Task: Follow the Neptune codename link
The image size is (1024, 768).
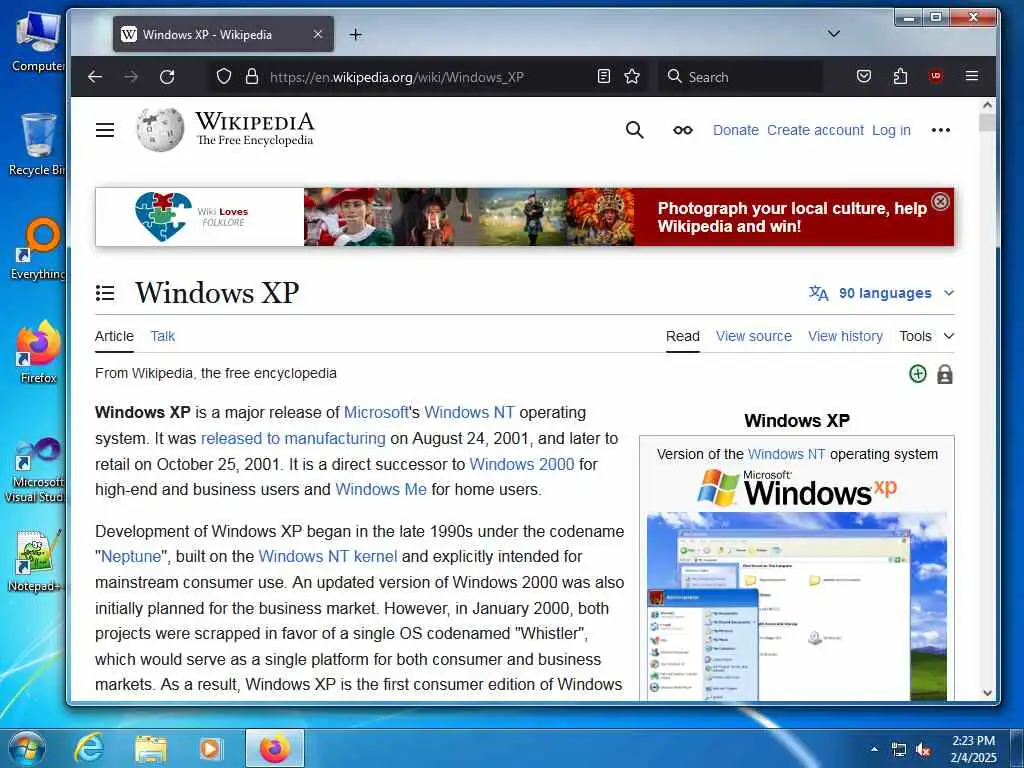Action: (x=131, y=556)
